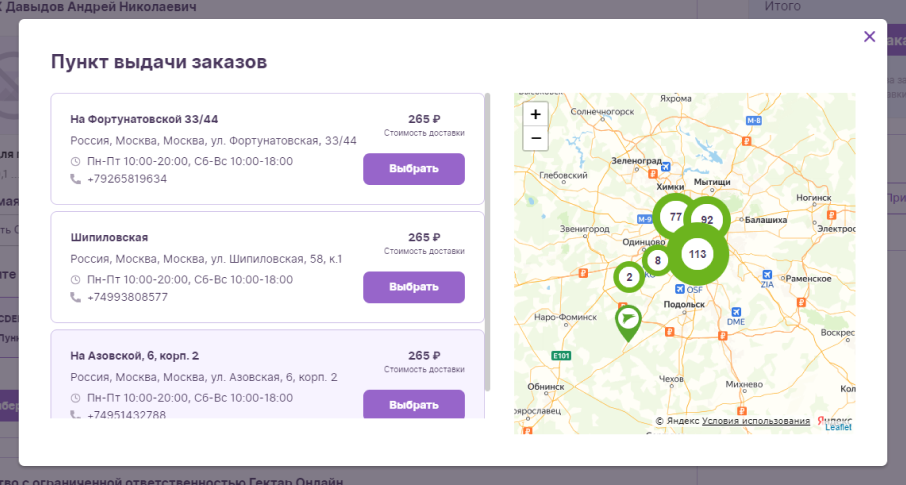Close the pickup point dialog
The height and width of the screenshot is (485, 906).
(x=869, y=37)
